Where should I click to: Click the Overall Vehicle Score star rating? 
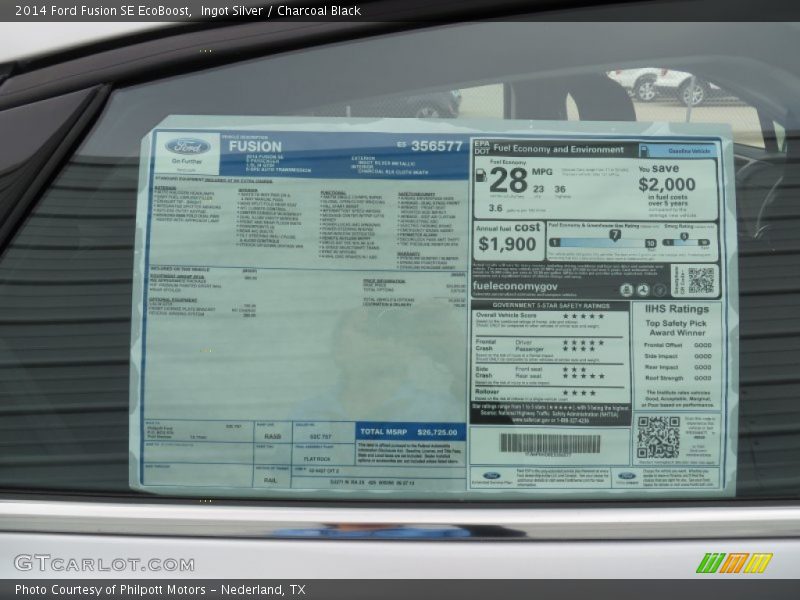point(583,316)
